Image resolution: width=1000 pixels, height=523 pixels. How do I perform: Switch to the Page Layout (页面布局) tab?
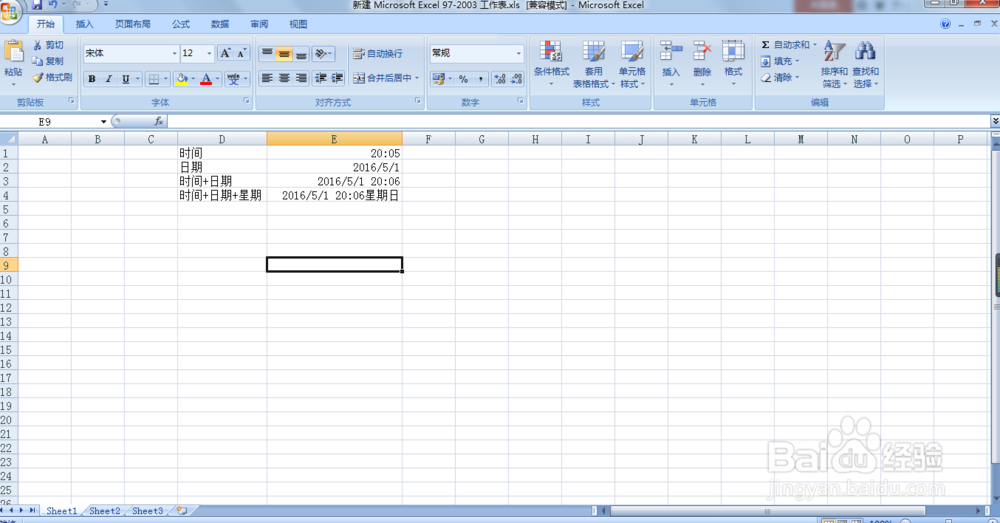[133, 24]
